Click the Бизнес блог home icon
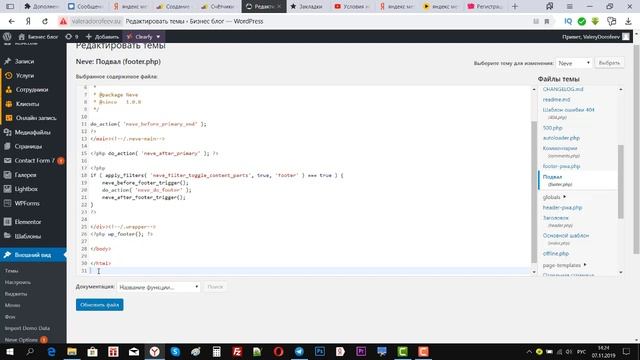This screenshot has width=640, height=360. pos(22,37)
